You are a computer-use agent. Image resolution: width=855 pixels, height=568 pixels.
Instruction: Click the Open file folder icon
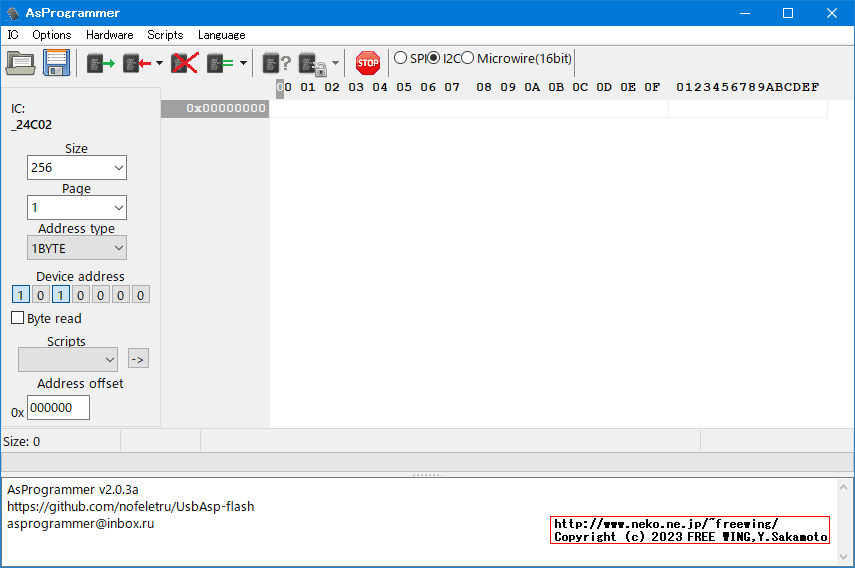click(x=20, y=63)
